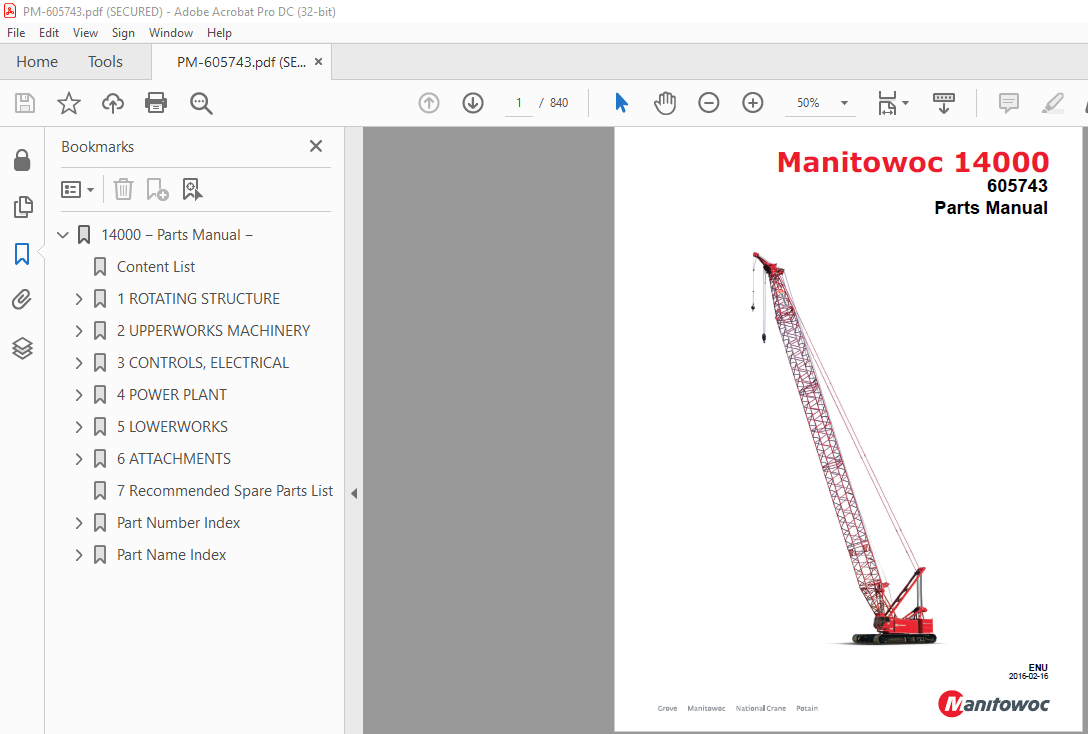The width and height of the screenshot is (1088, 734).
Task: Add file to starred with star icon
Action: point(69,103)
